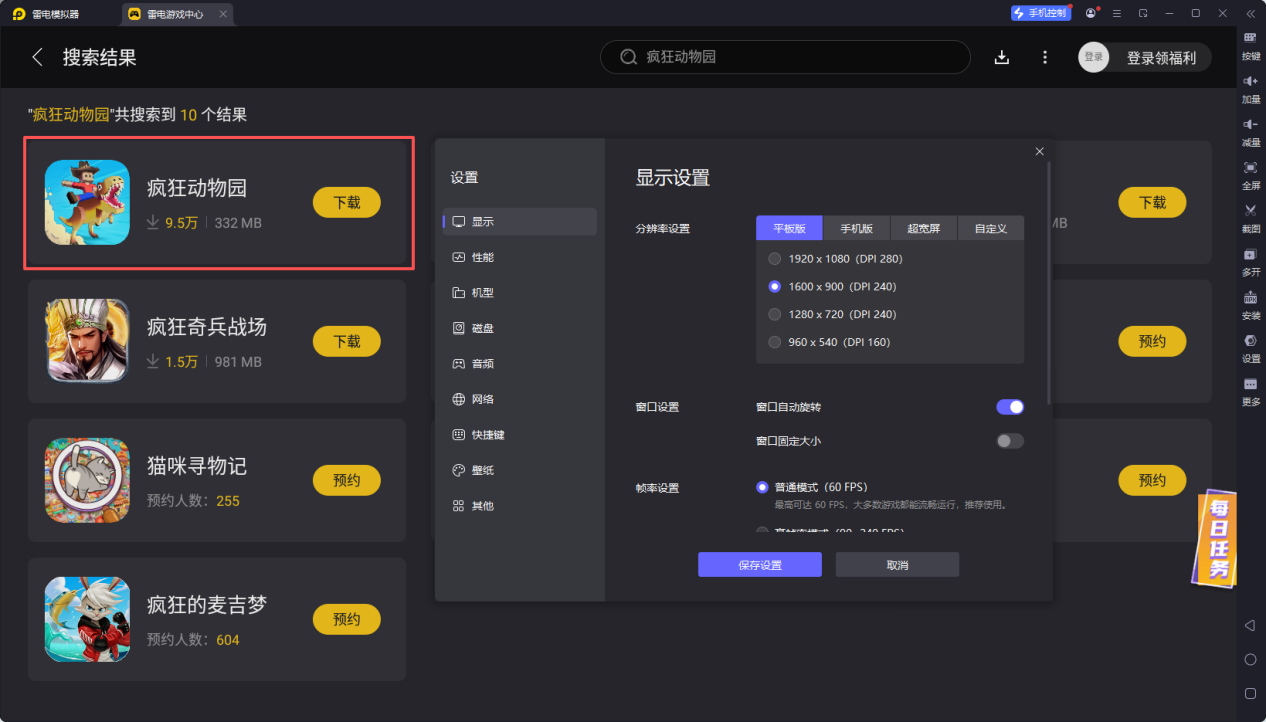1266x722 pixels.
Task: Click 手机控制 phone control button
Action: [1040, 13]
